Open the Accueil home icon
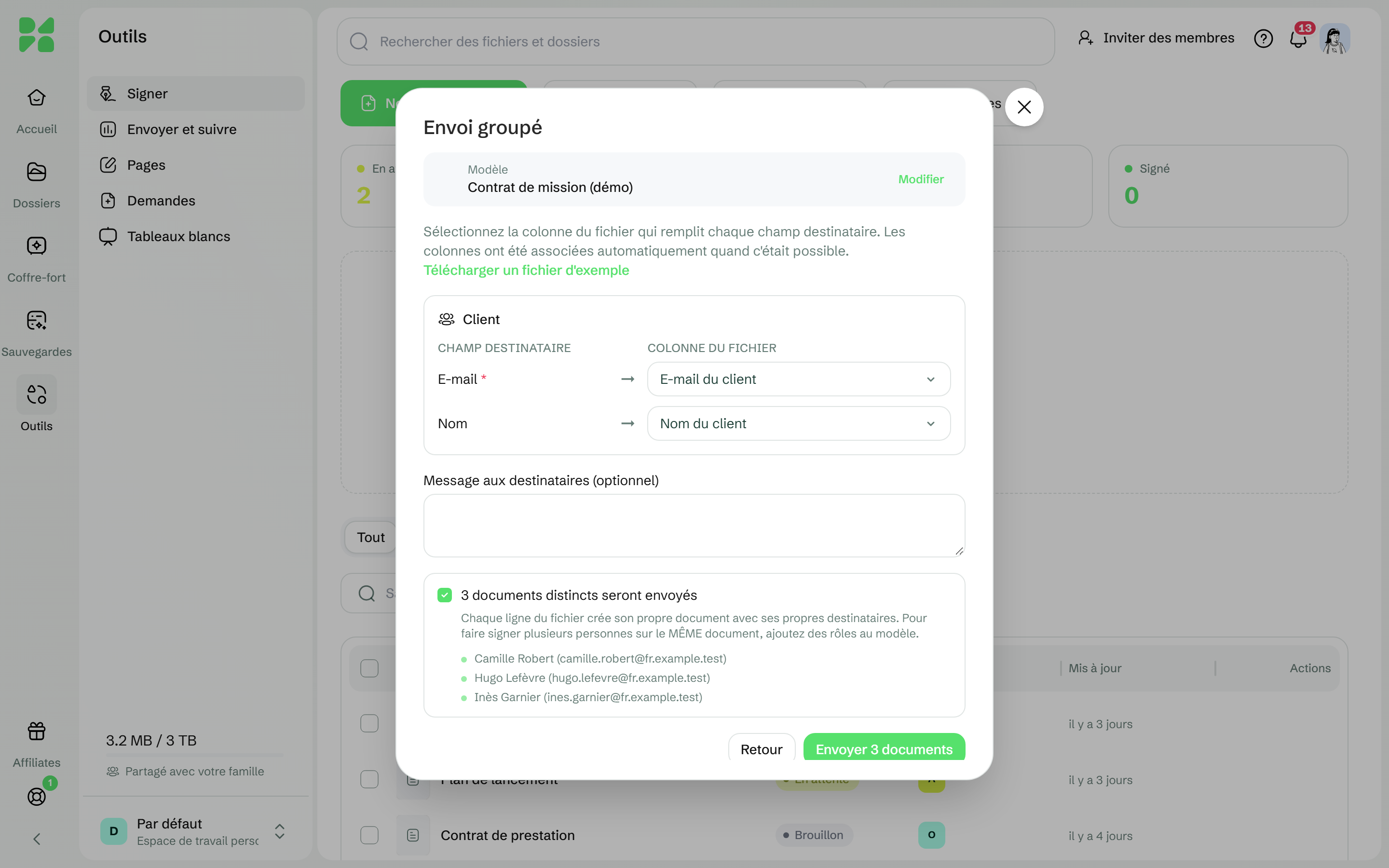 [x=36, y=98]
